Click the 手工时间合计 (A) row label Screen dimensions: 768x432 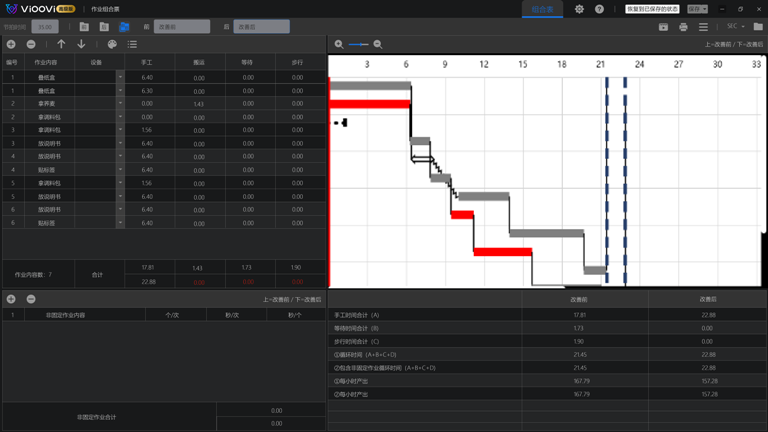pos(357,315)
